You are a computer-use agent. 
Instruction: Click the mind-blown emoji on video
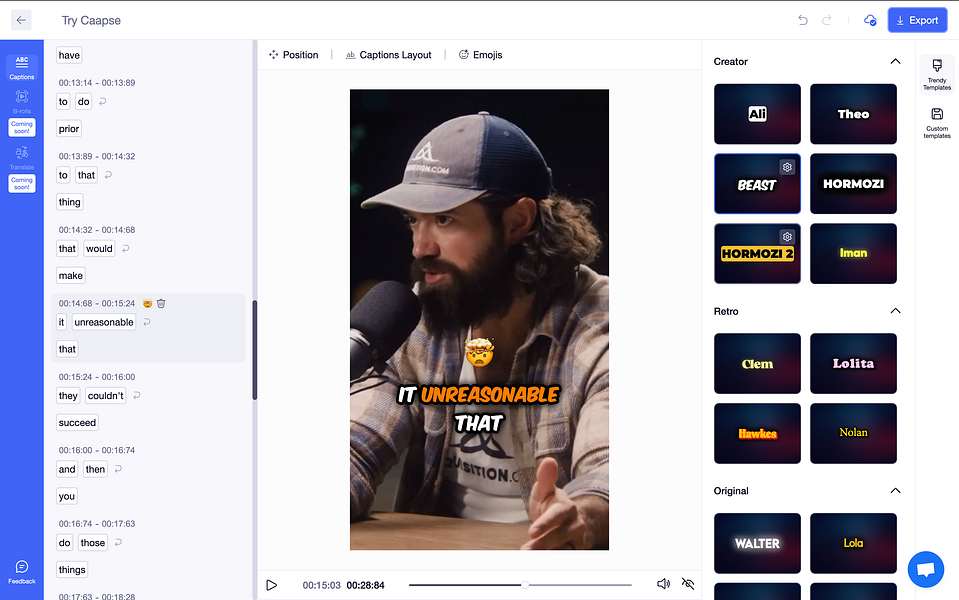pyautogui.click(x=480, y=352)
